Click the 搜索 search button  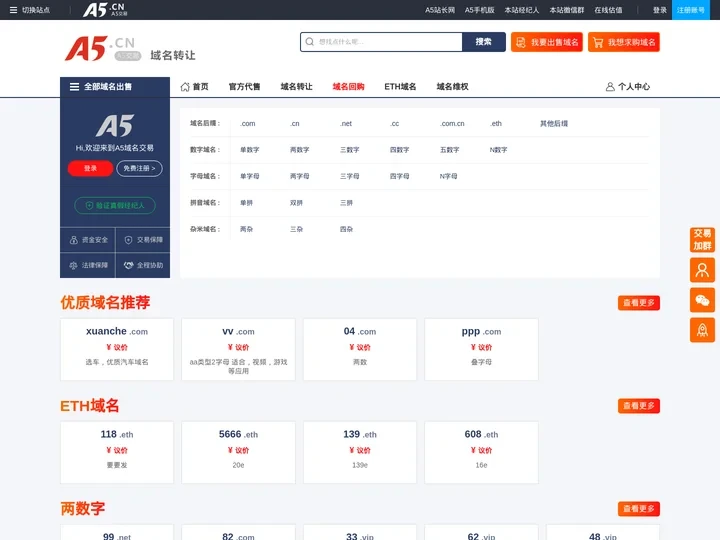(x=484, y=42)
